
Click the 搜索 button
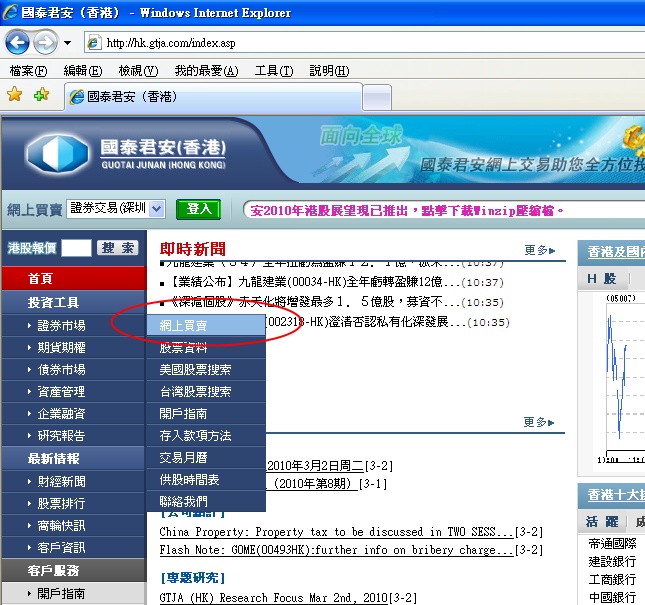118,248
